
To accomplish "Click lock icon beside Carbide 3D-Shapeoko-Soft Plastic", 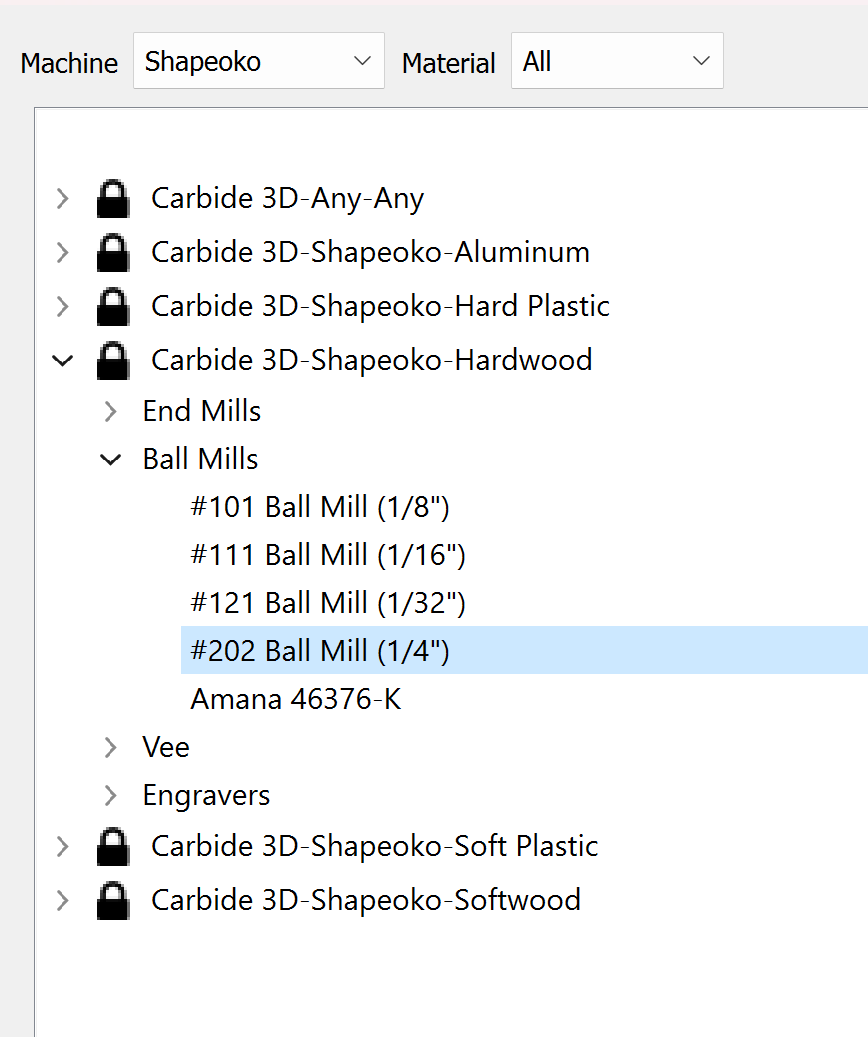I will [112, 847].
